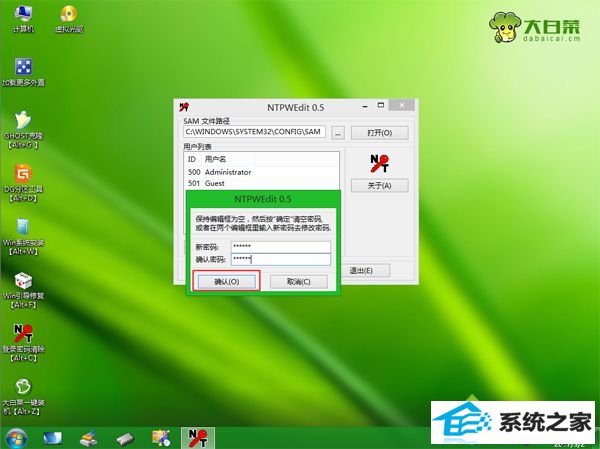600x449 pixels.
Task: Maximize the NTPWEdit window
Action: (x=381, y=105)
